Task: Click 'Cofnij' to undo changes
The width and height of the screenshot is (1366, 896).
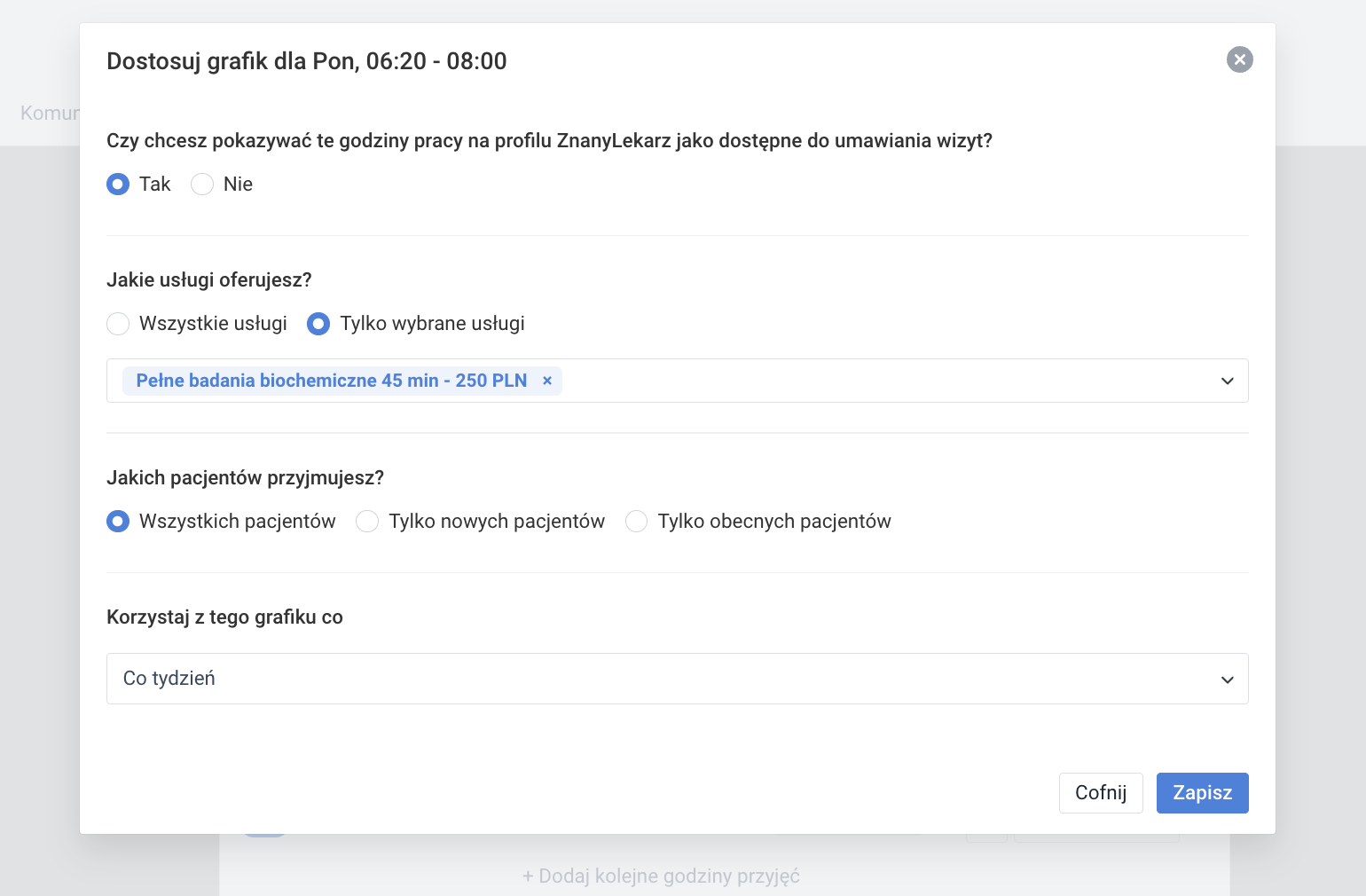Action: [x=1101, y=792]
